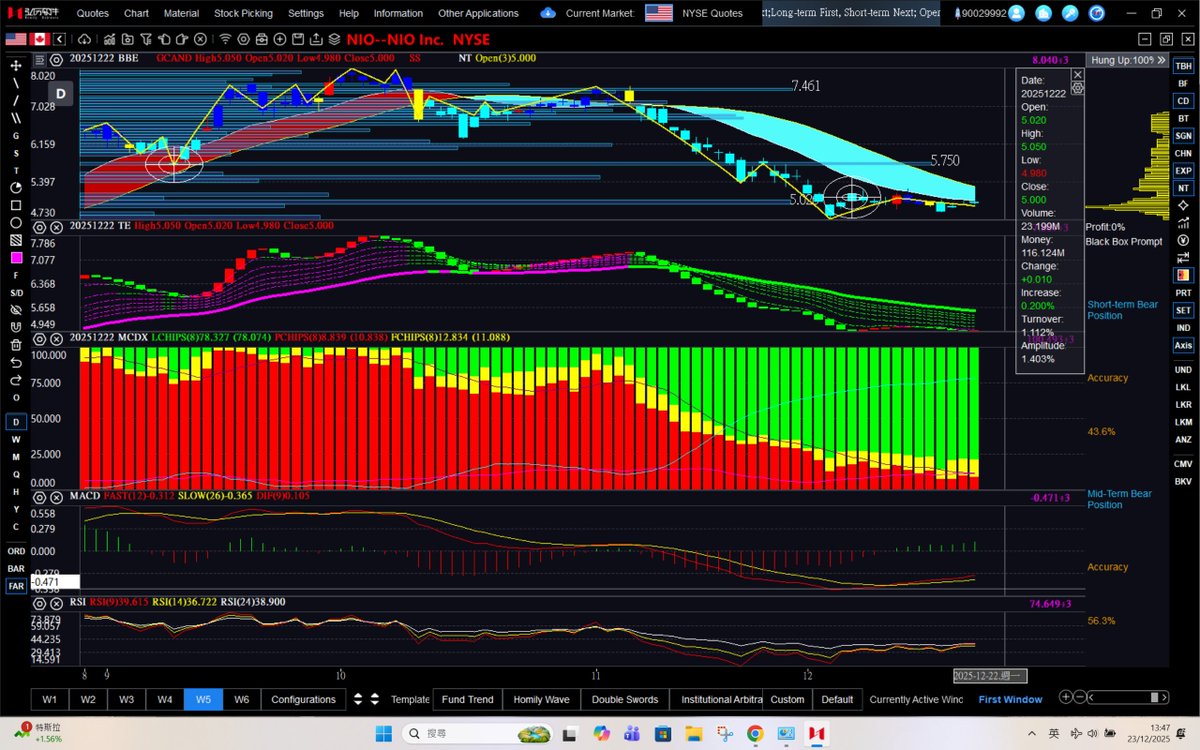Apply the Double Swords template

[x=624, y=699]
